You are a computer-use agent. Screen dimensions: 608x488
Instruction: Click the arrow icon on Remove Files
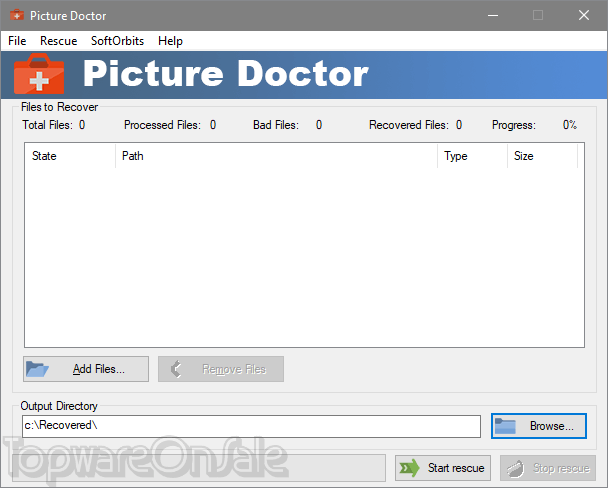click(176, 369)
